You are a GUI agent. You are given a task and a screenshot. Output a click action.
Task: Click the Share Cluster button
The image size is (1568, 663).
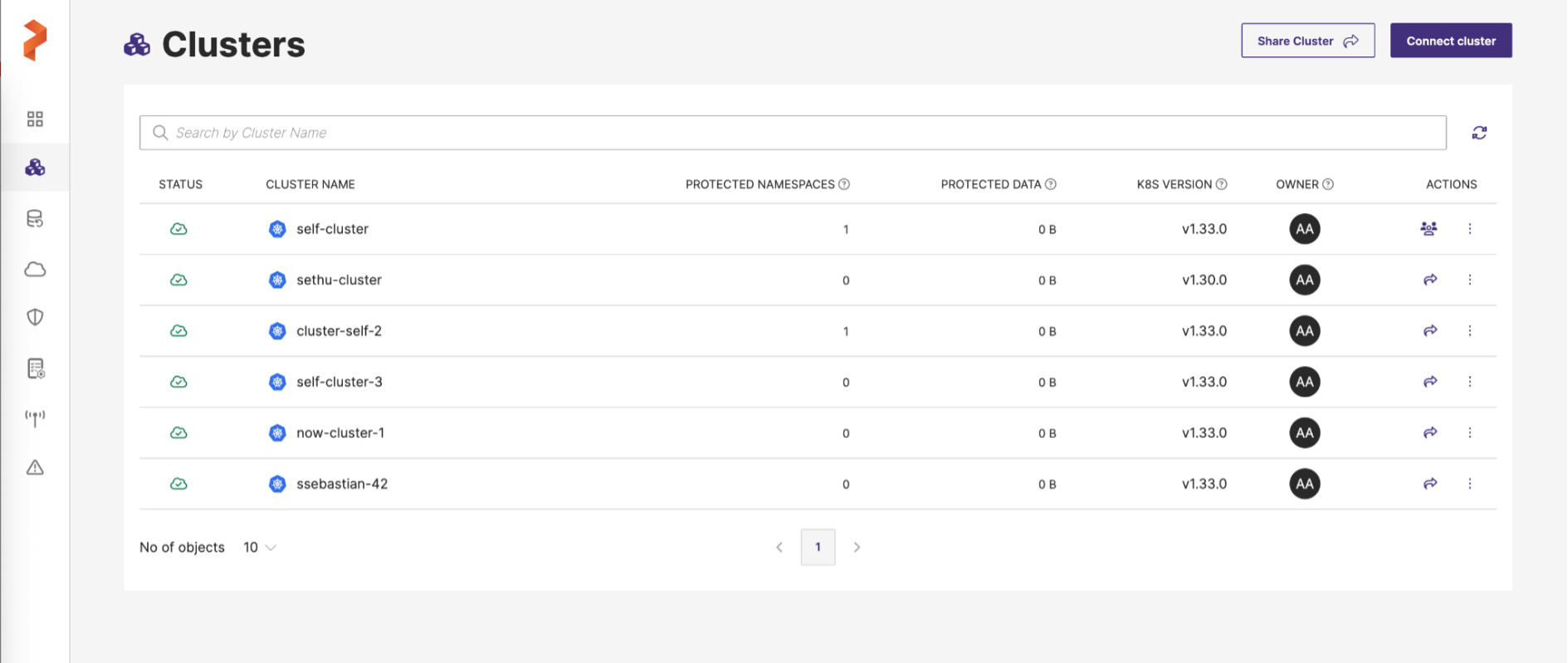click(1307, 41)
